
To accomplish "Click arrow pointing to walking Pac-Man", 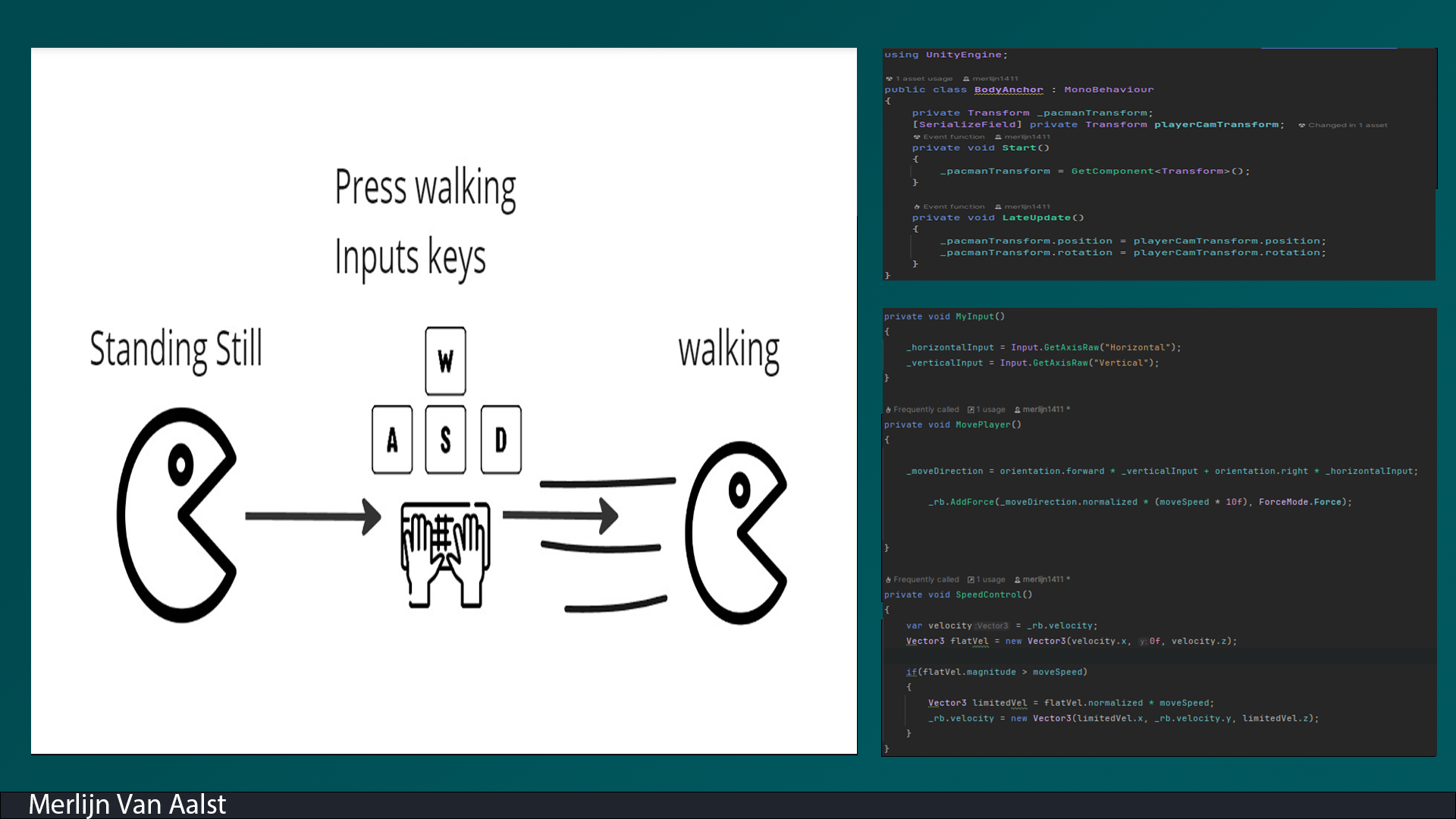I will [560, 516].
